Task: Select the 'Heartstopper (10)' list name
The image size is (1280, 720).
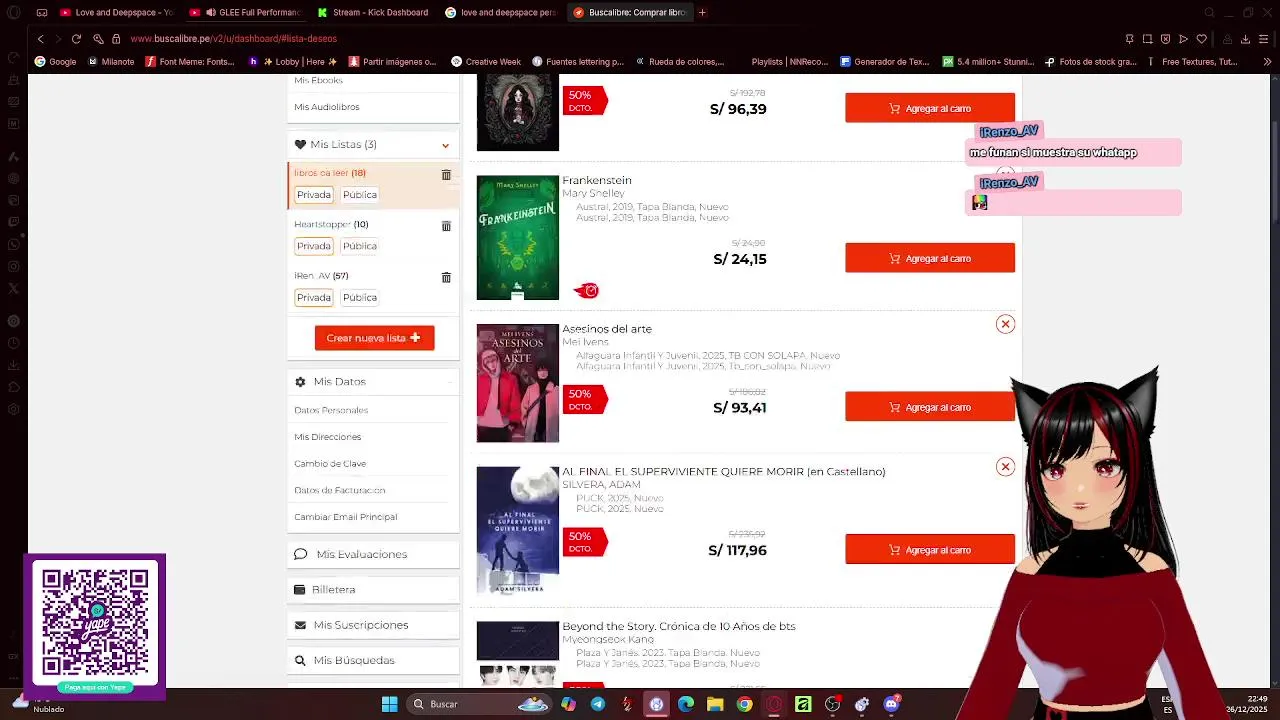Action: click(x=331, y=224)
